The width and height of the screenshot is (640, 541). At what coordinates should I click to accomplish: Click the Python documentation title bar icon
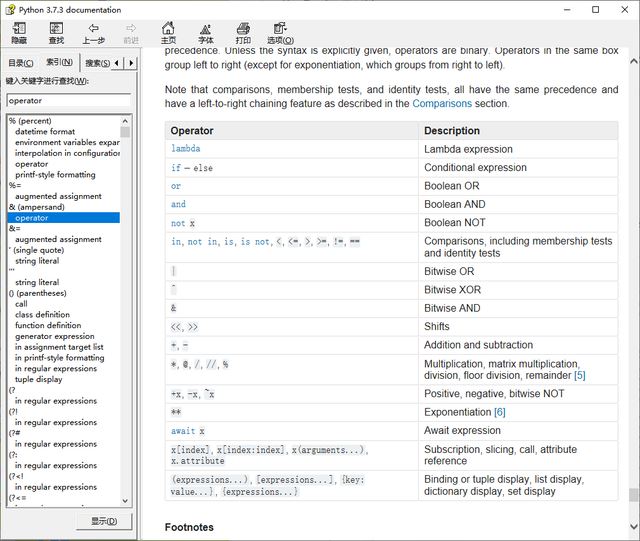10,9
